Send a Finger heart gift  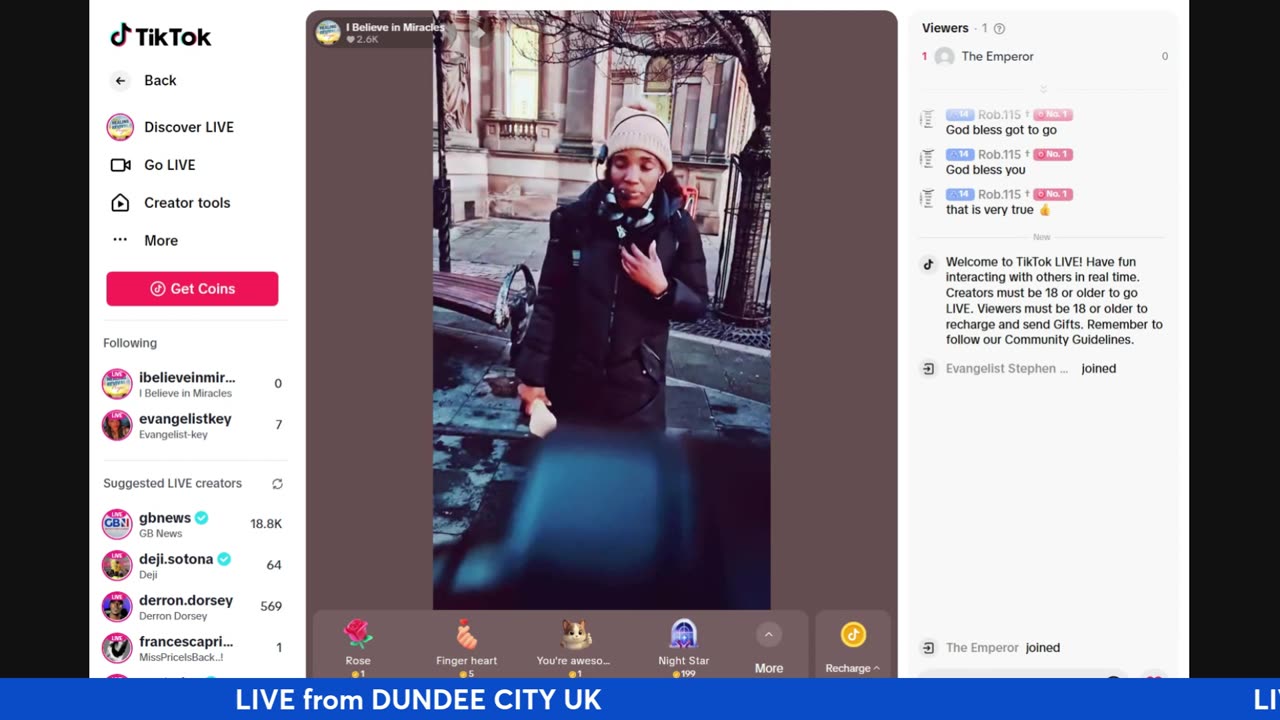click(x=466, y=647)
